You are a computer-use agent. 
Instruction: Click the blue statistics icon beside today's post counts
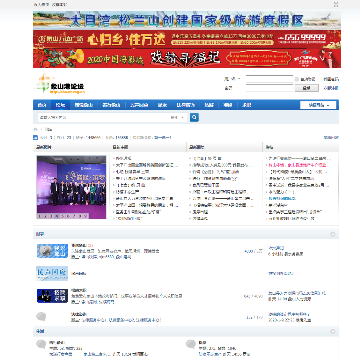tap(35, 137)
